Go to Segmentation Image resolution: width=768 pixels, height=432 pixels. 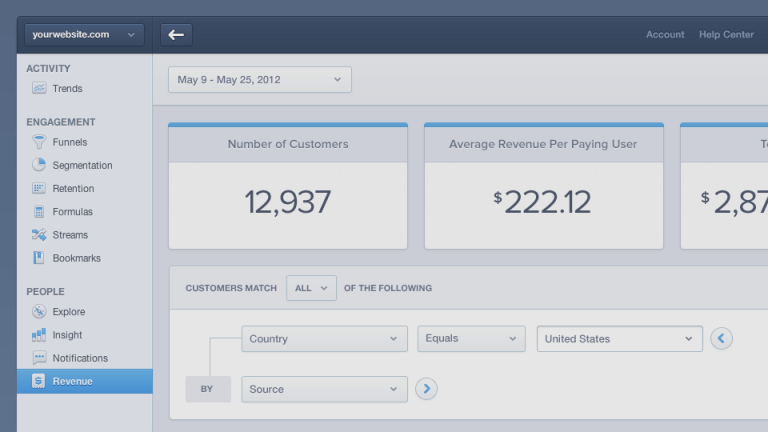(x=84, y=165)
